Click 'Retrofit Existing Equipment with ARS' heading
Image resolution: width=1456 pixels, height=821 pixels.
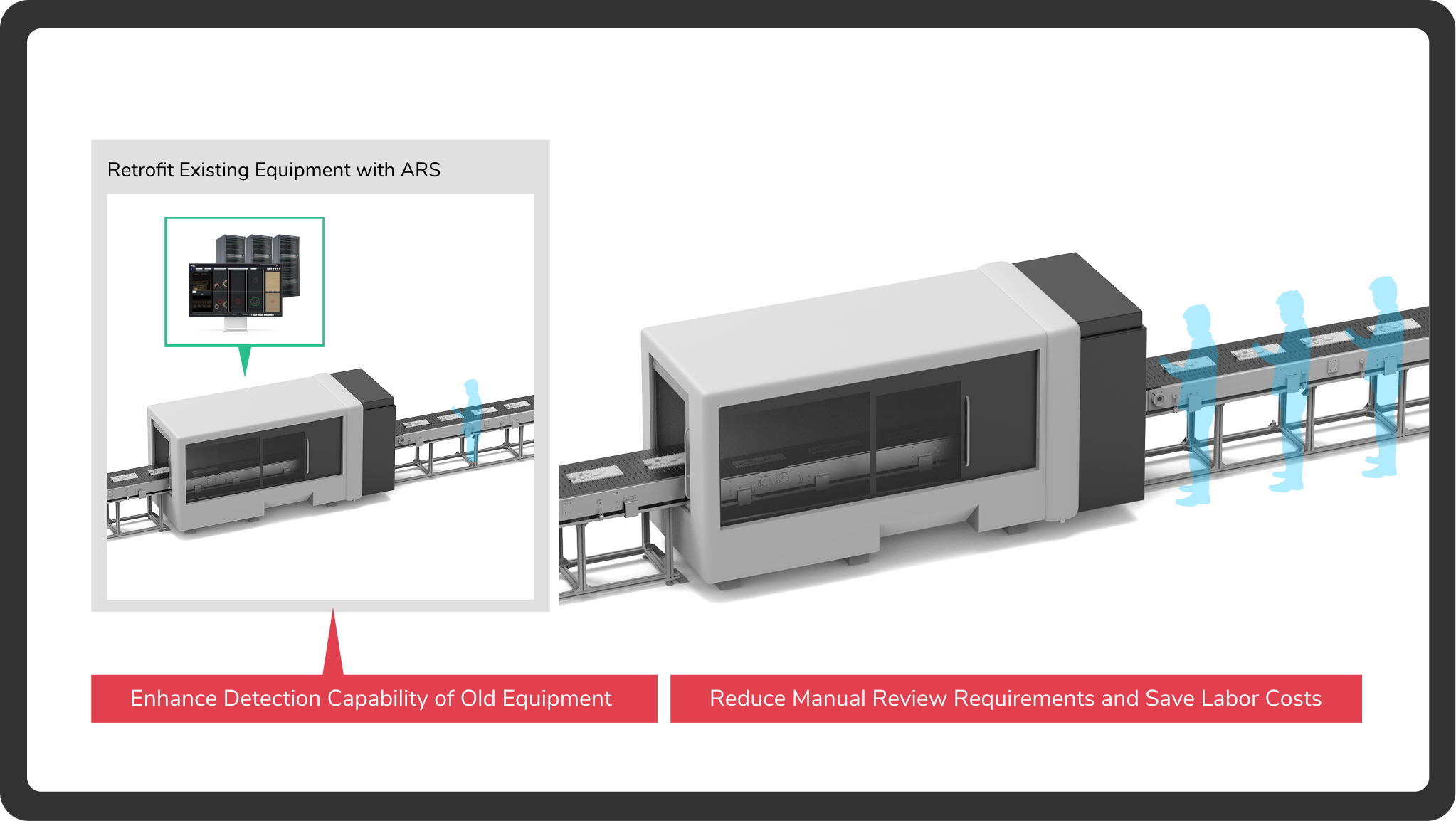[273, 170]
